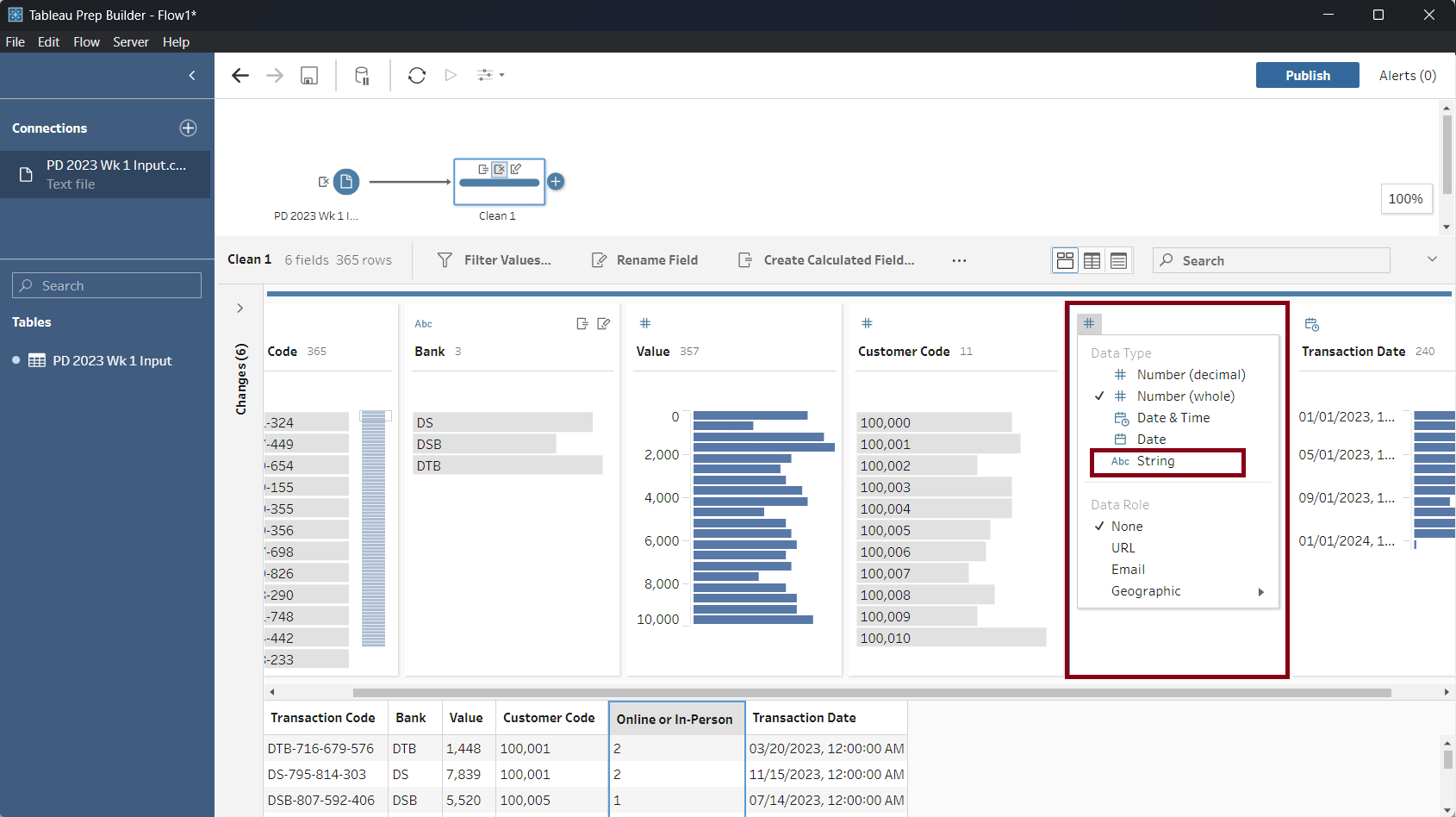The width and height of the screenshot is (1456, 817).
Task: Click plus icon after Clean 1 step
Action: (x=557, y=182)
